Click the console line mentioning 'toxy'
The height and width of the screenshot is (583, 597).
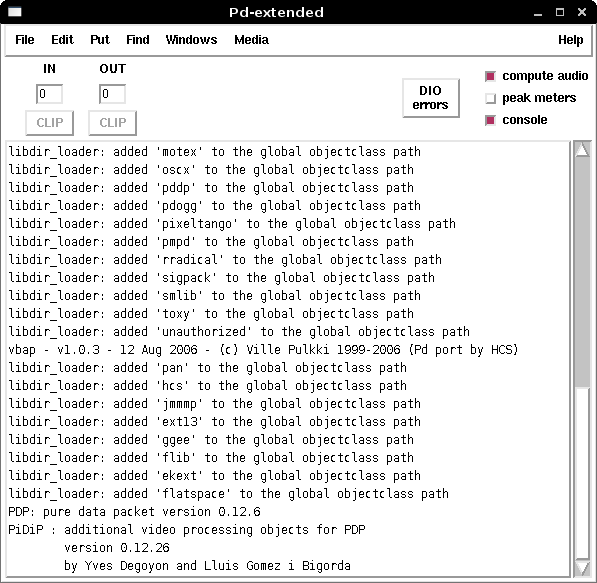[211, 314]
